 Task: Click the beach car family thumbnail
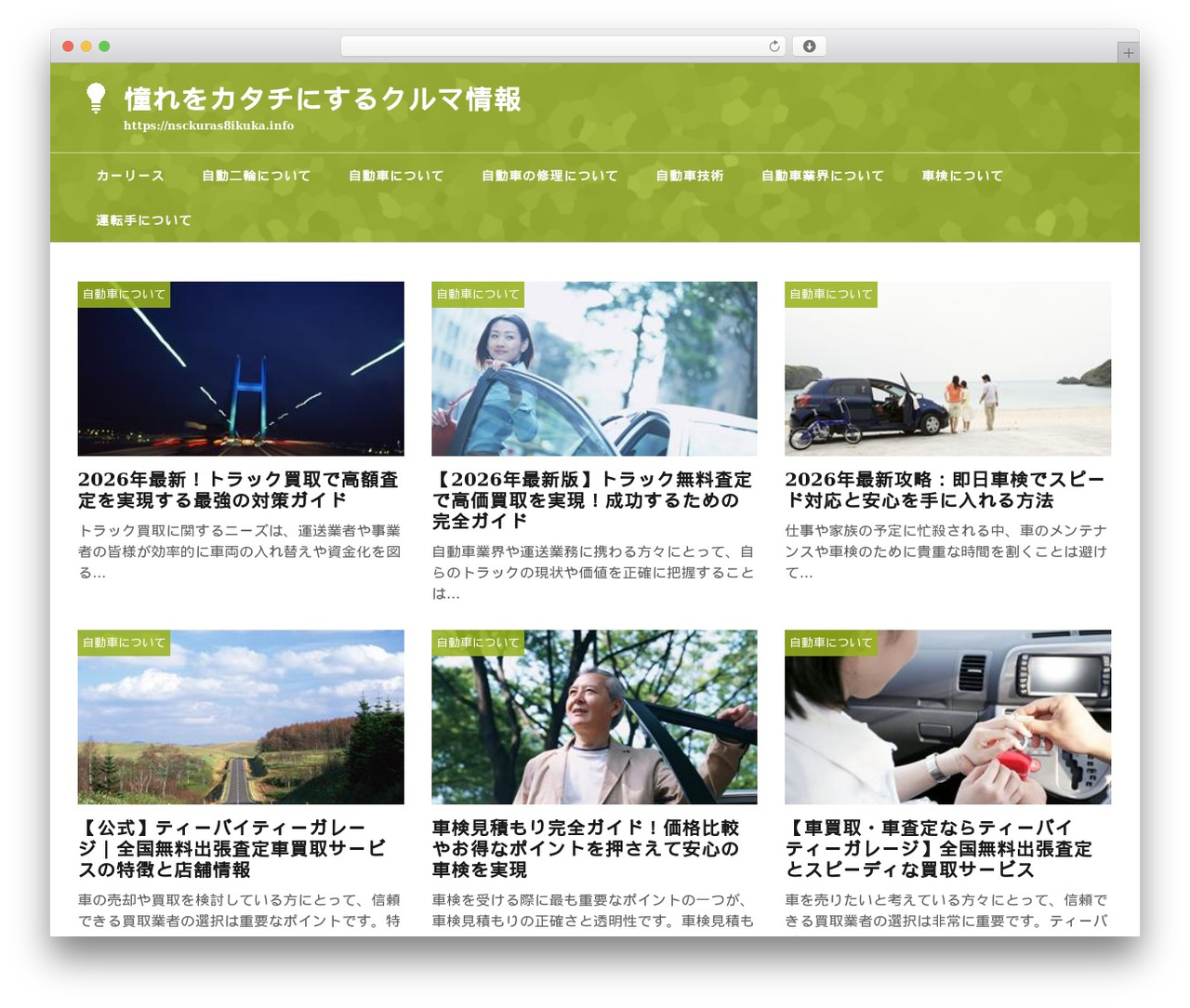pyautogui.click(x=947, y=369)
